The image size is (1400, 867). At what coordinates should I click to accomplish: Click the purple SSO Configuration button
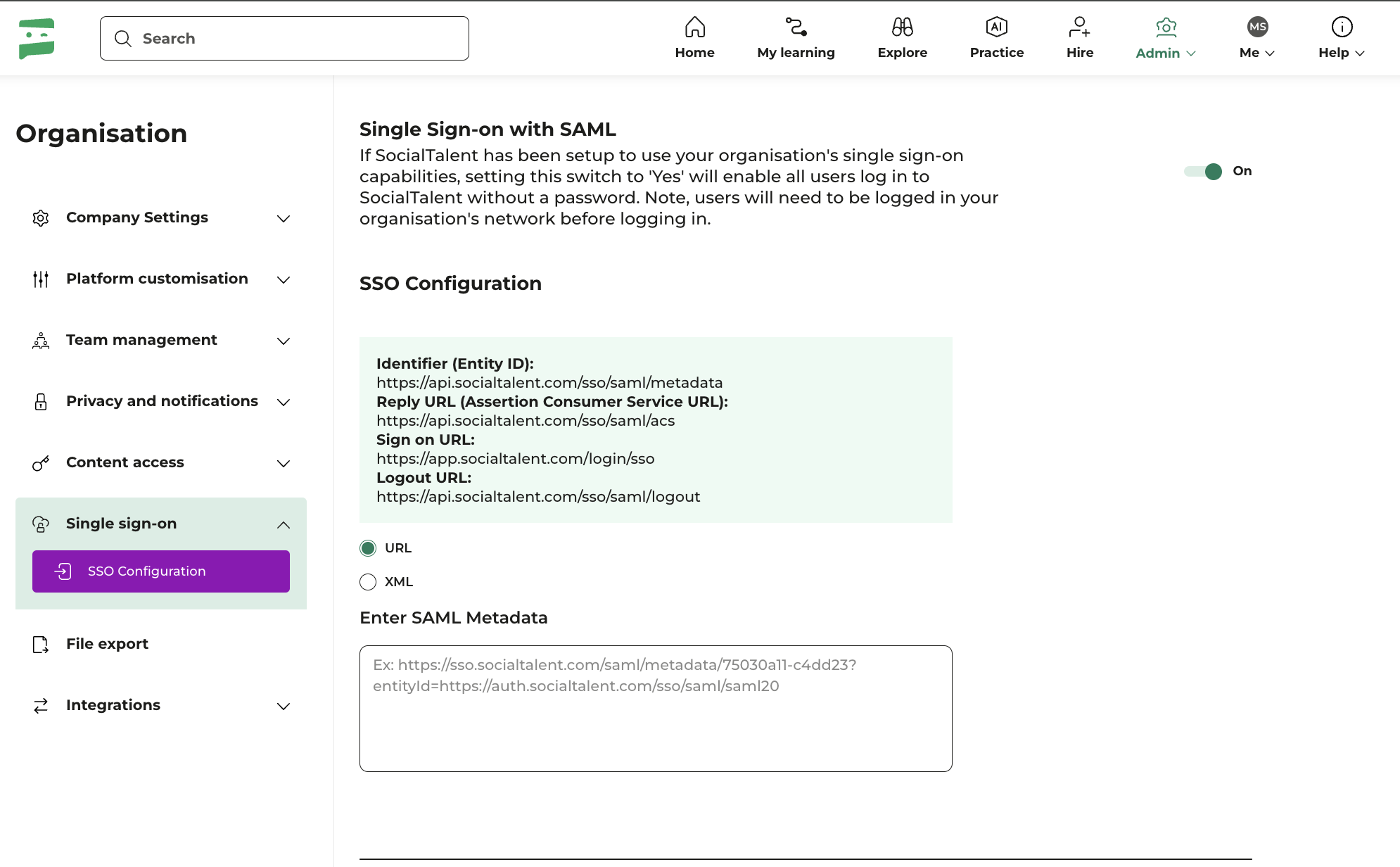pyautogui.click(x=161, y=571)
